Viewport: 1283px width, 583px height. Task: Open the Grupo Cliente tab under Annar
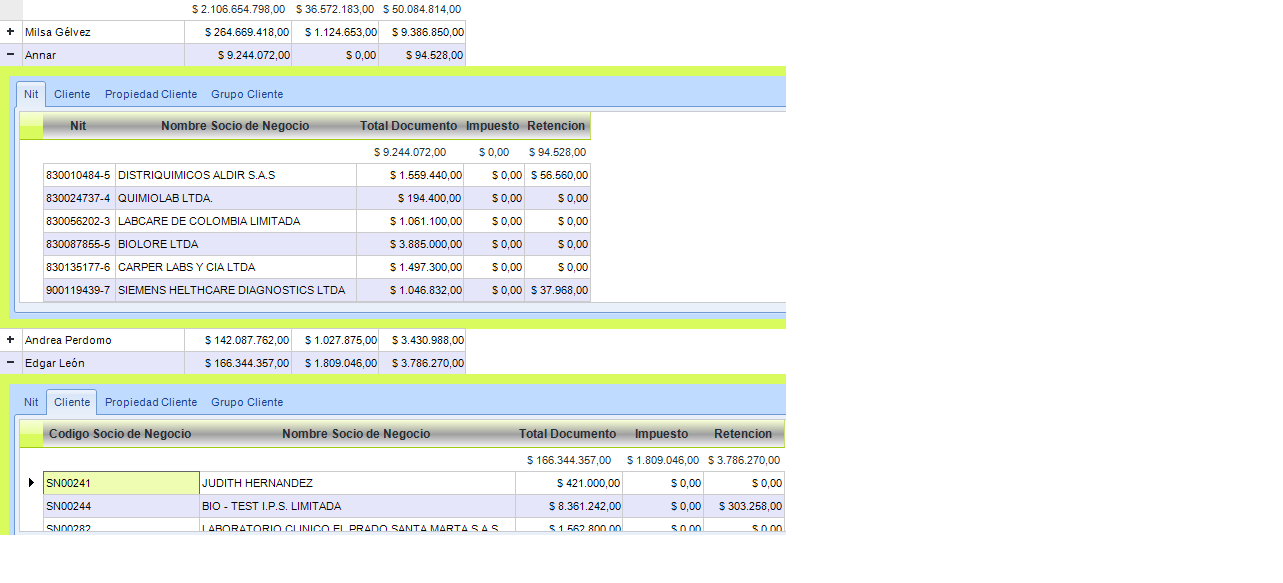247,94
